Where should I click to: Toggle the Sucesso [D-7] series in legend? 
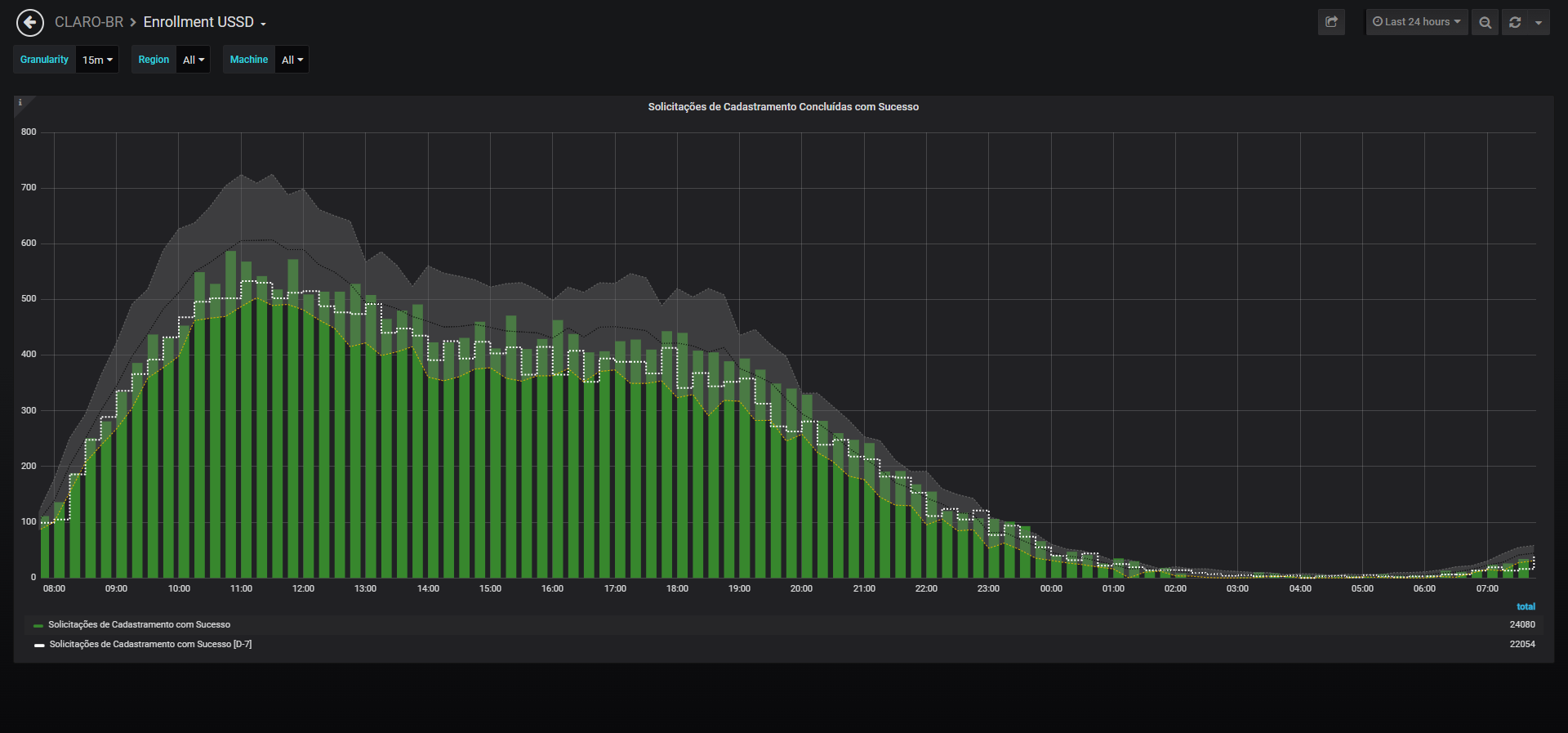point(150,645)
